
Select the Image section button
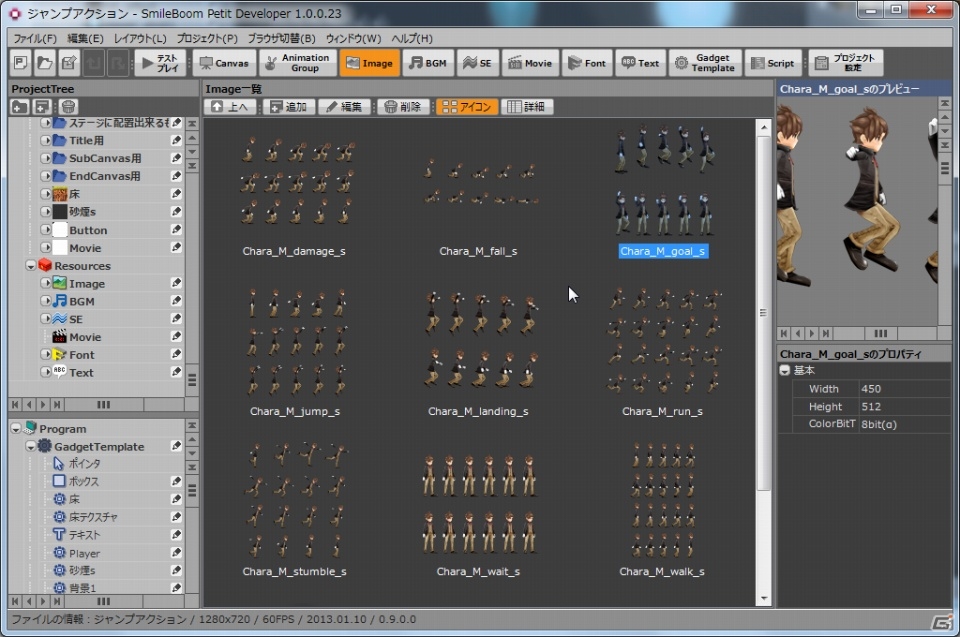click(x=369, y=63)
